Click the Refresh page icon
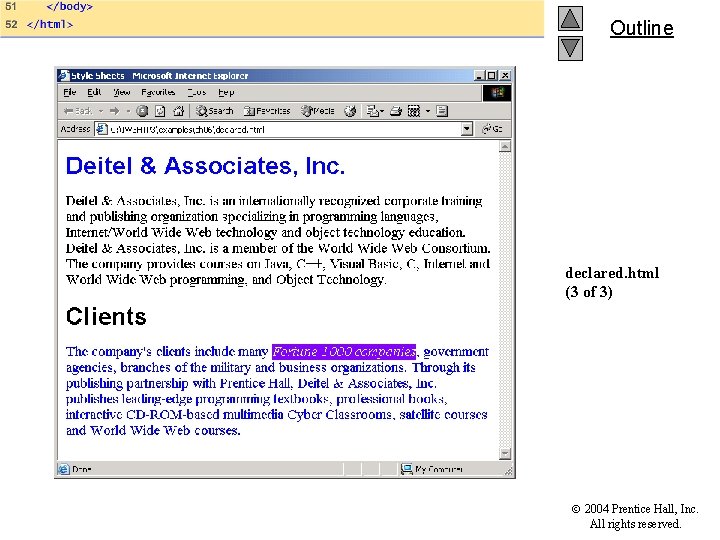 [160, 111]
